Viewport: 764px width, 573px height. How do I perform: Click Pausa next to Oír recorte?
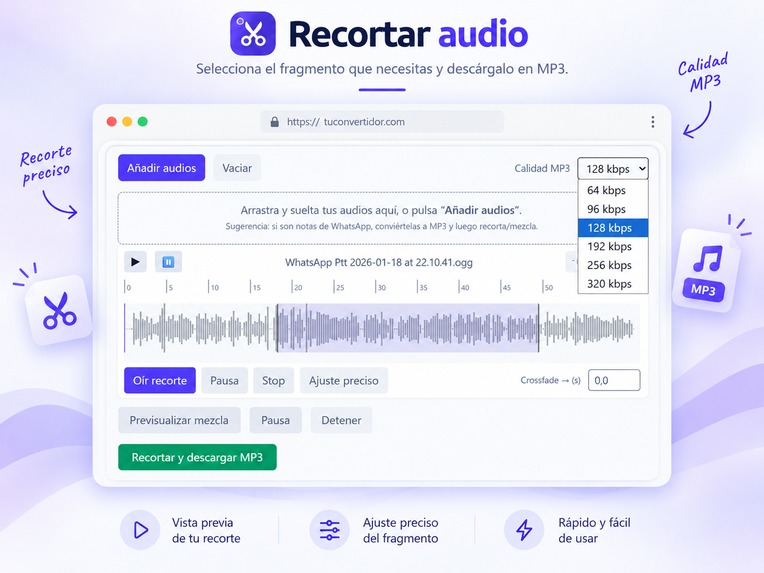click(x=225, y=381)
